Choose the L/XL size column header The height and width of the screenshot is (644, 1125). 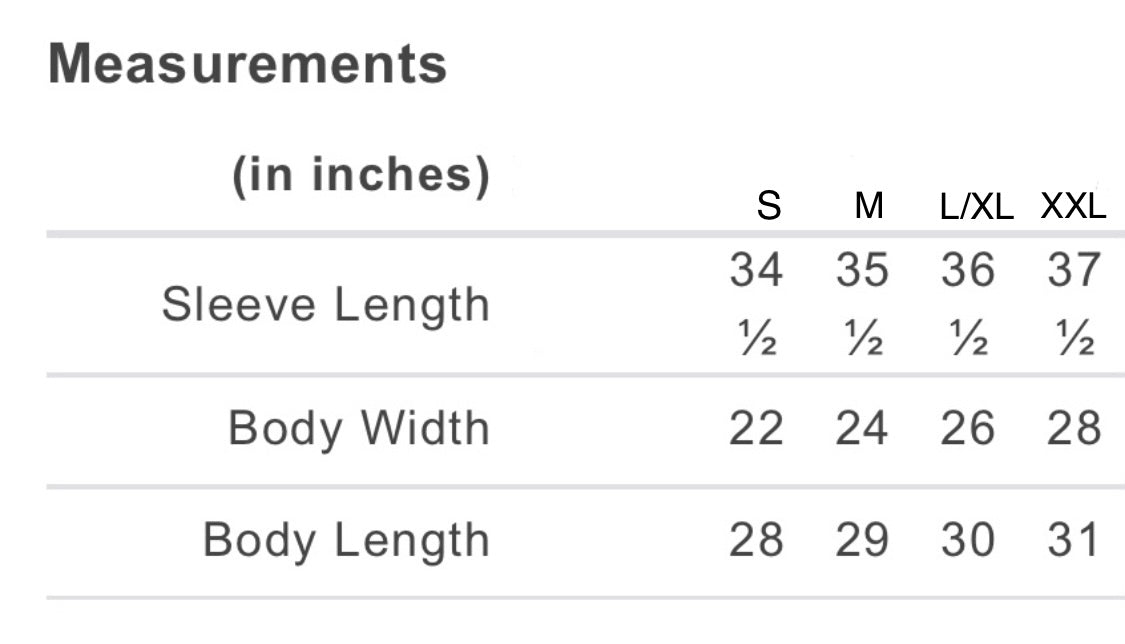point(977,207)
